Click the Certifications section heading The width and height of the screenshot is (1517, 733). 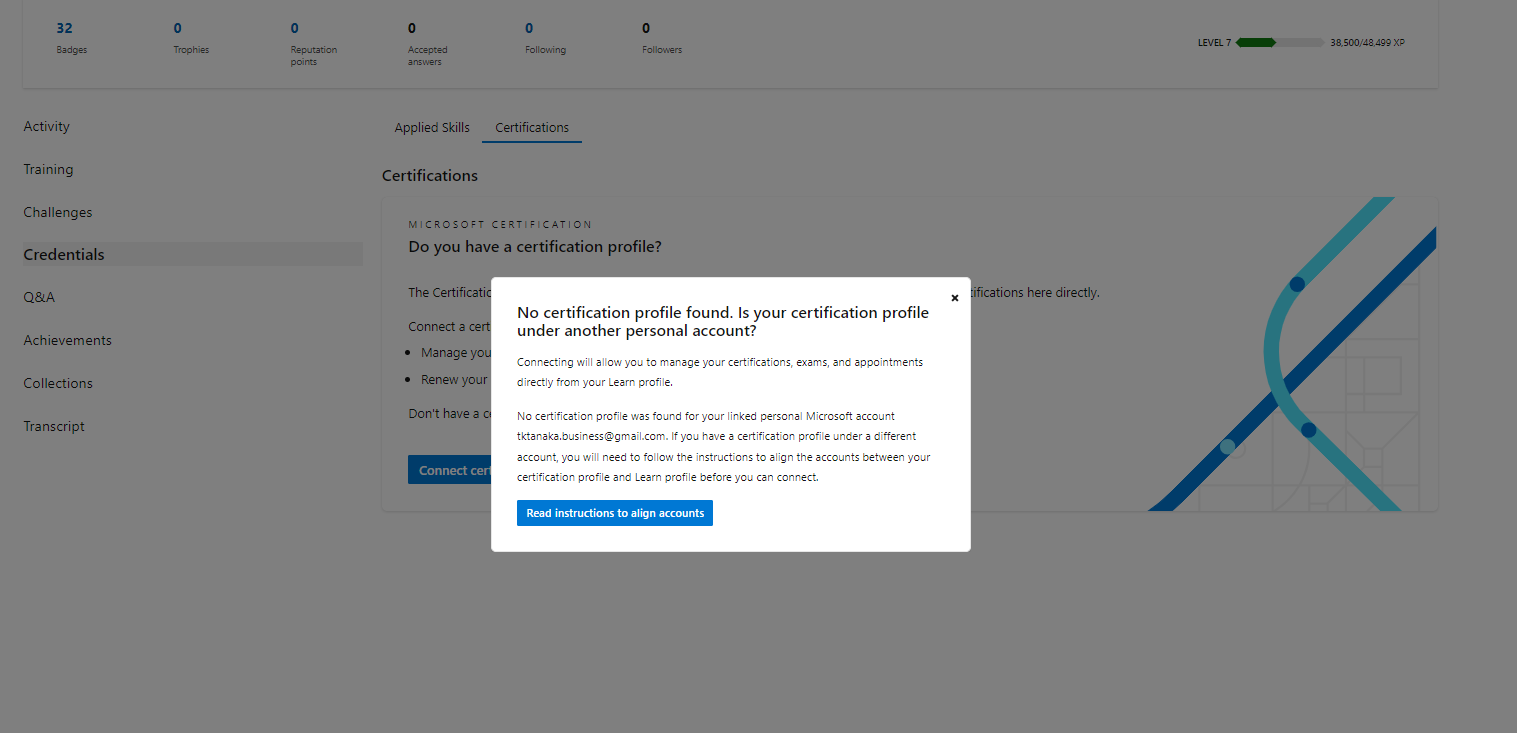pos(430,175)
